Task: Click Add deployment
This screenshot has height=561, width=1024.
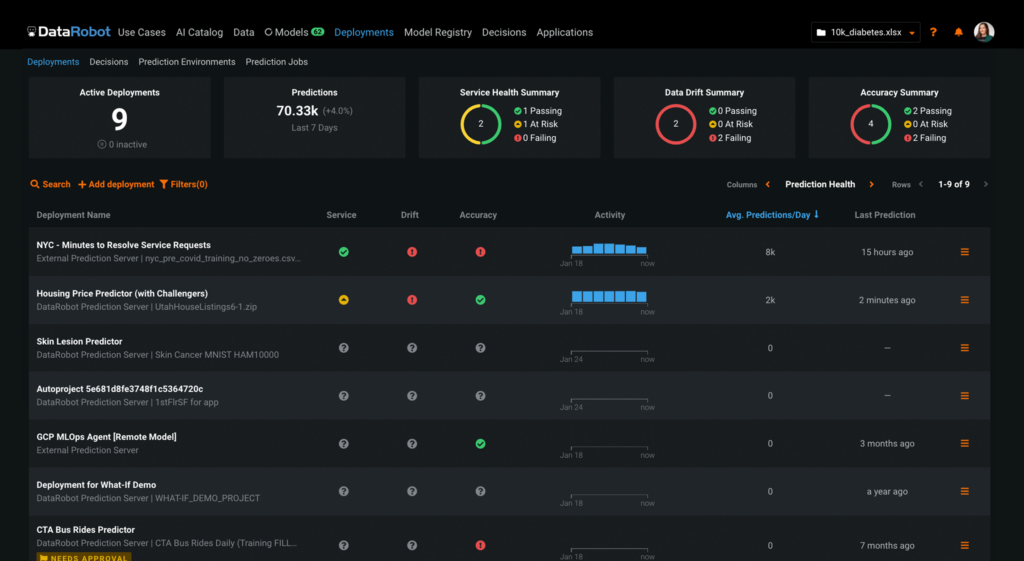Action: coord(116,184)
